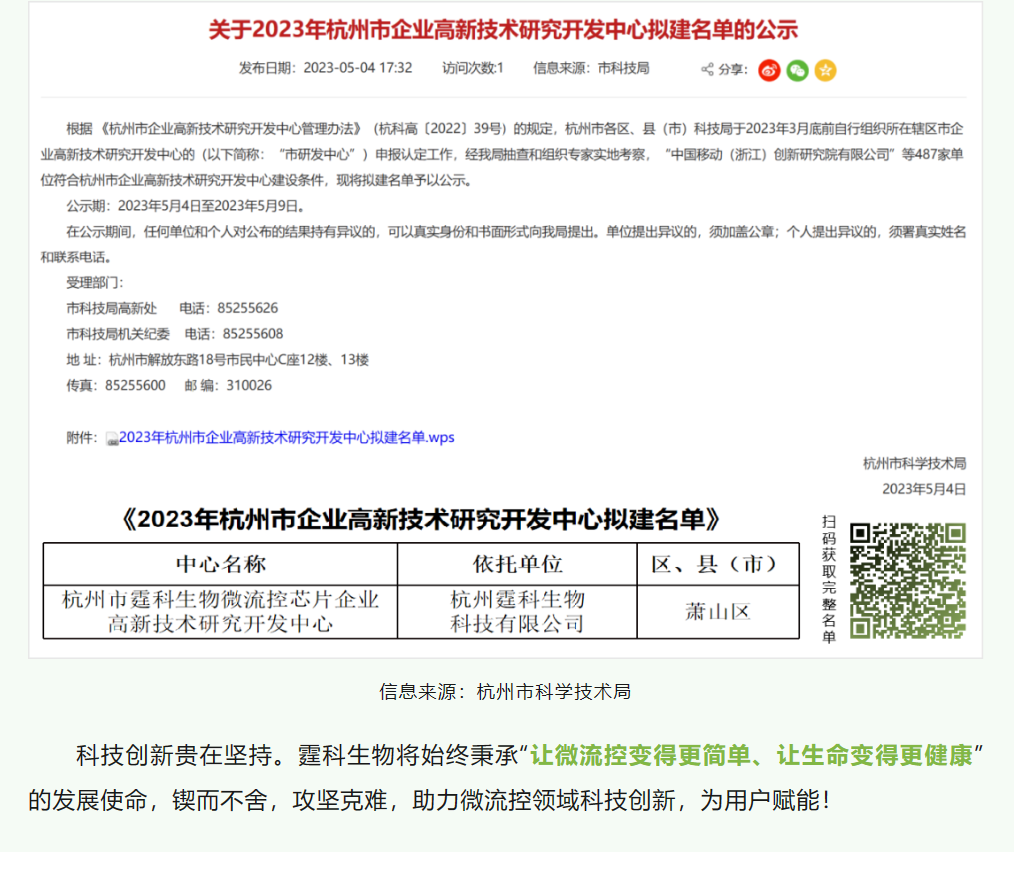Click the caption 信息来源：杭州市科学技术局
This screenshot has height=870, width=1016.
click(505, 692)
